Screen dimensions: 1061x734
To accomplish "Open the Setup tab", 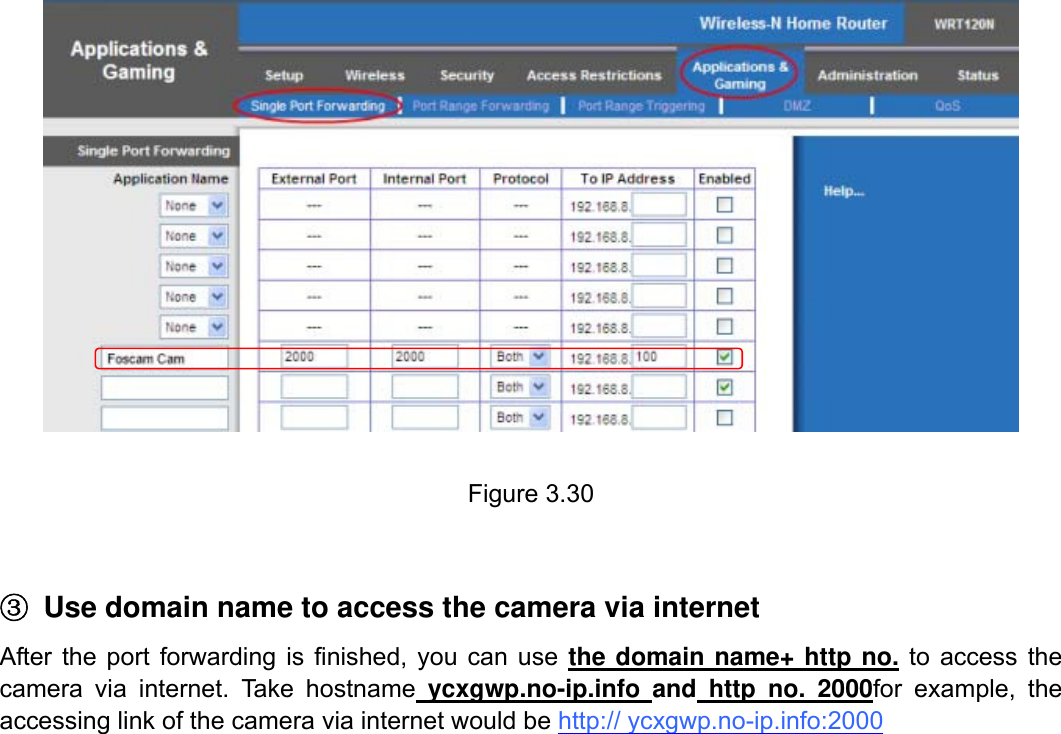I will coord(284,75).
